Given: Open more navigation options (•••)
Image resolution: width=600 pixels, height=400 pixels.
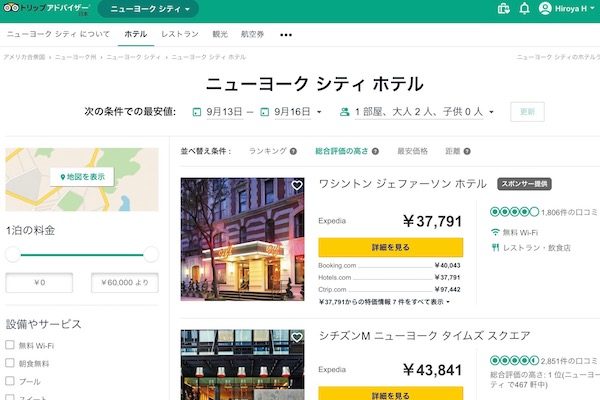Looking at the screenshot, I should coord(286,35).
